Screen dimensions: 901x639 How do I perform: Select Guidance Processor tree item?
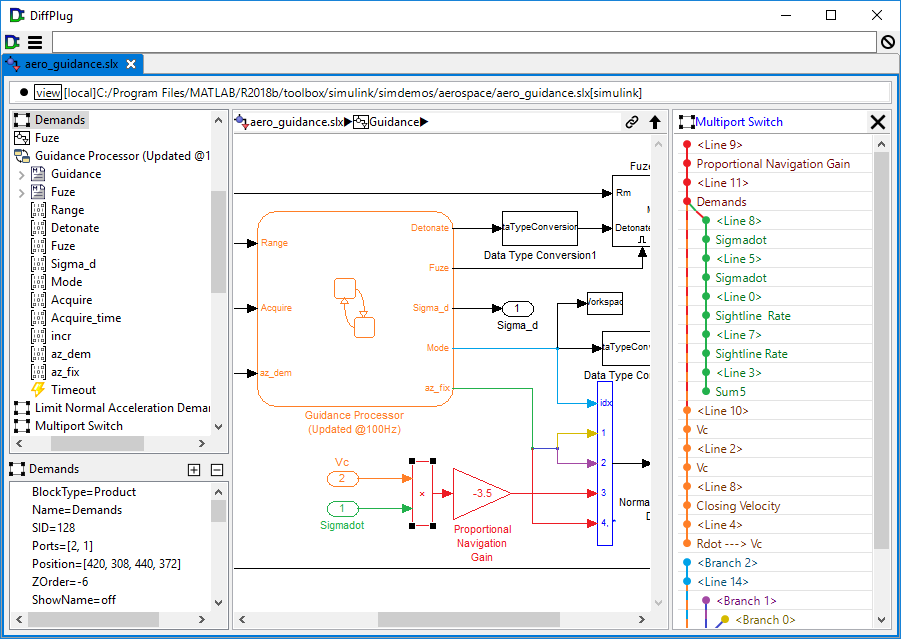click(x=122, y=156)
